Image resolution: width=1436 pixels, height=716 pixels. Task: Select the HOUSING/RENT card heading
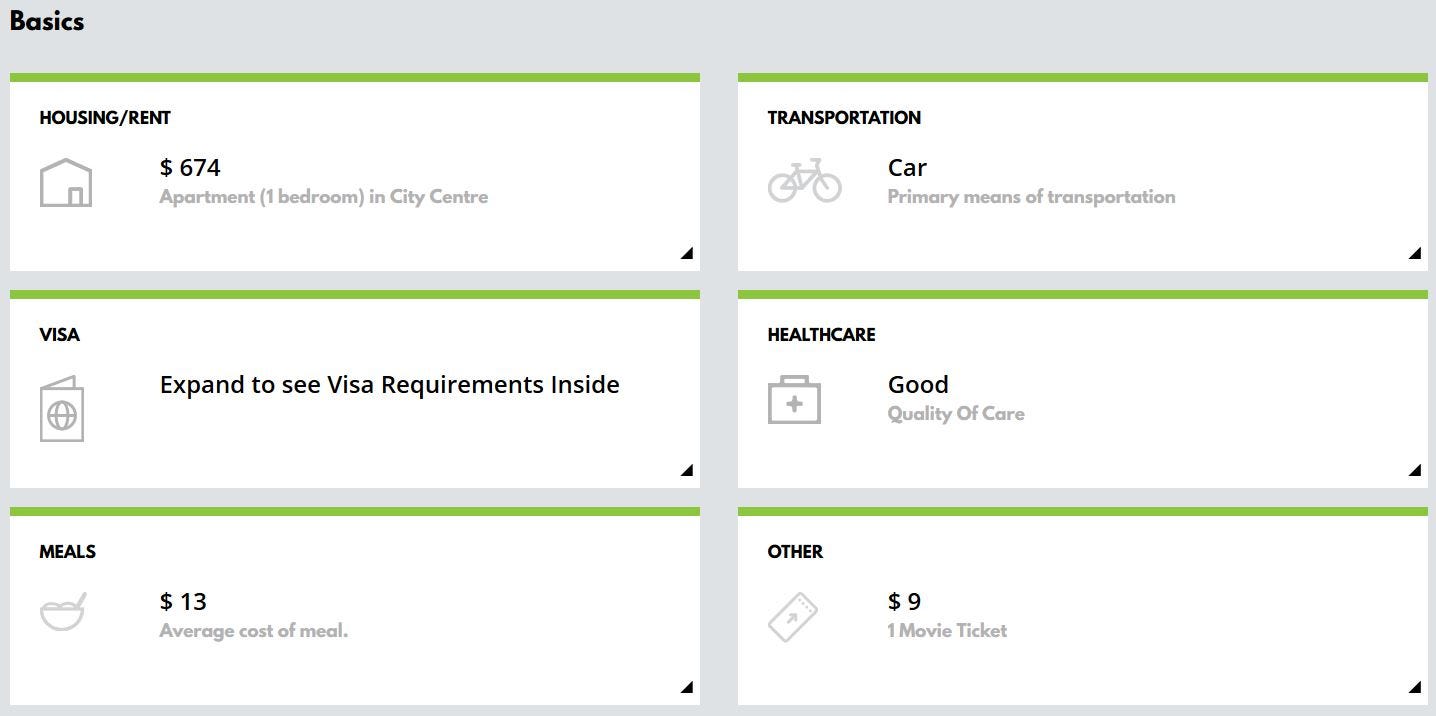click(105, 118)
